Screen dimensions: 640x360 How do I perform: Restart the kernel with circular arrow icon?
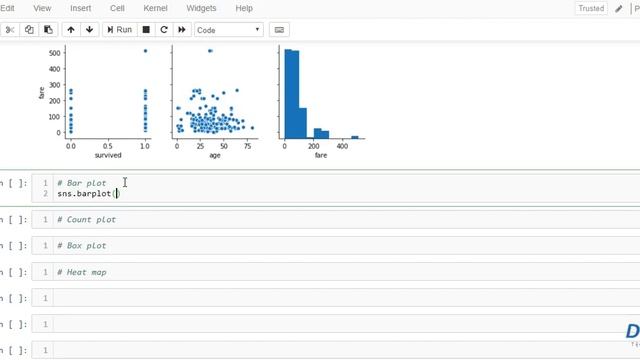[164, 30]
